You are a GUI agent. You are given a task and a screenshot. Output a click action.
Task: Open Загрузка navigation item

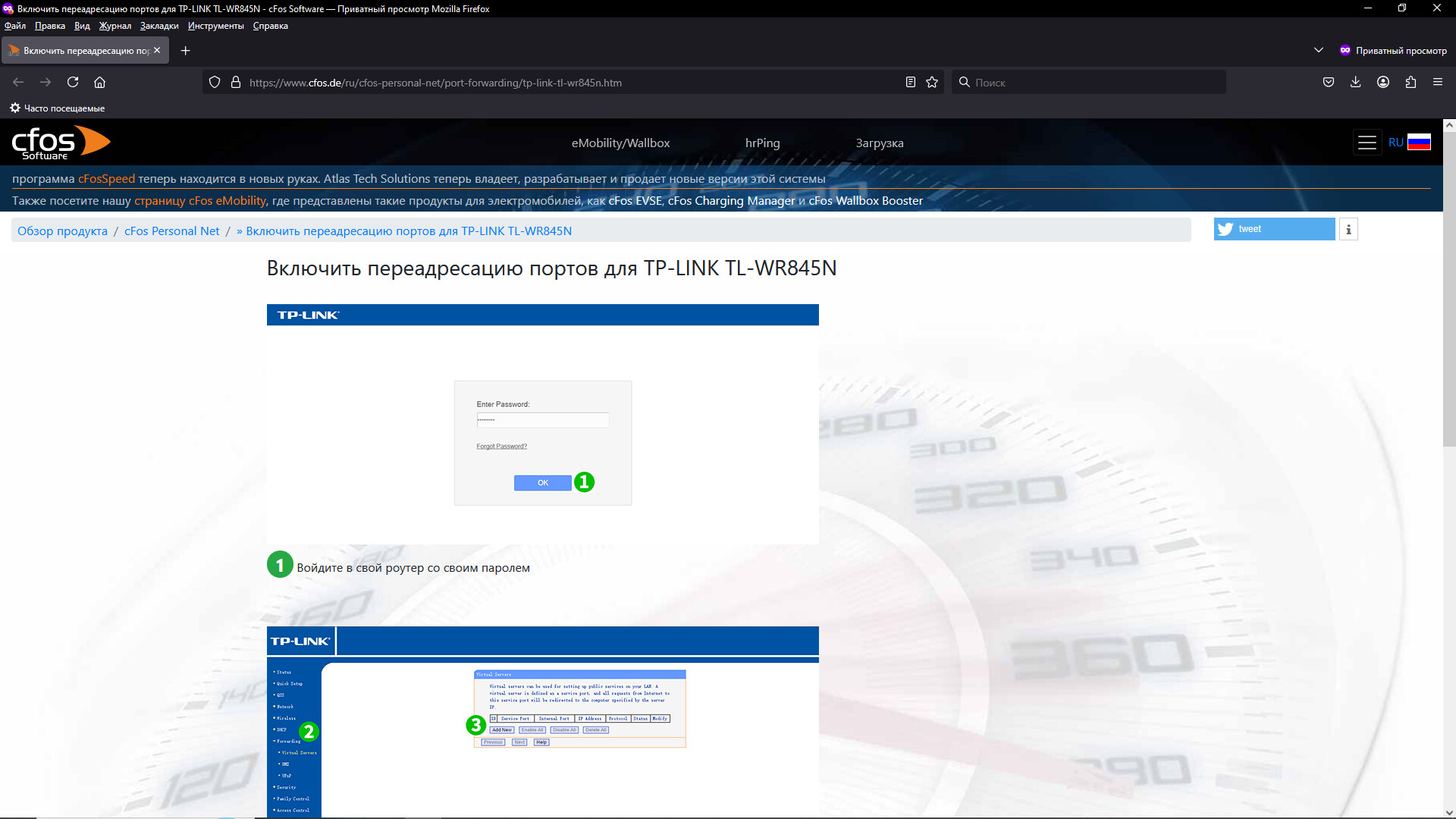click(880, 143)
